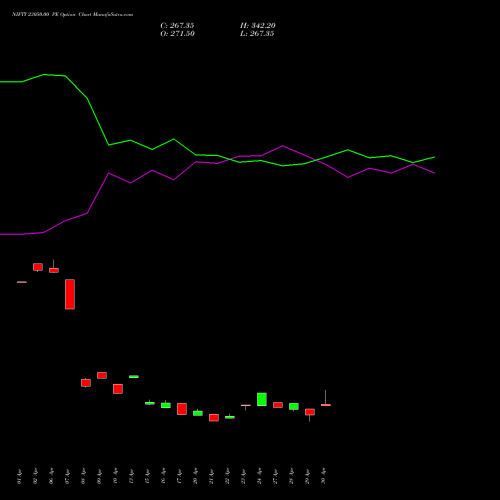500x500 pixels.
Task: Select the small green candle above 22 Apr
Action: click(230, 417)
